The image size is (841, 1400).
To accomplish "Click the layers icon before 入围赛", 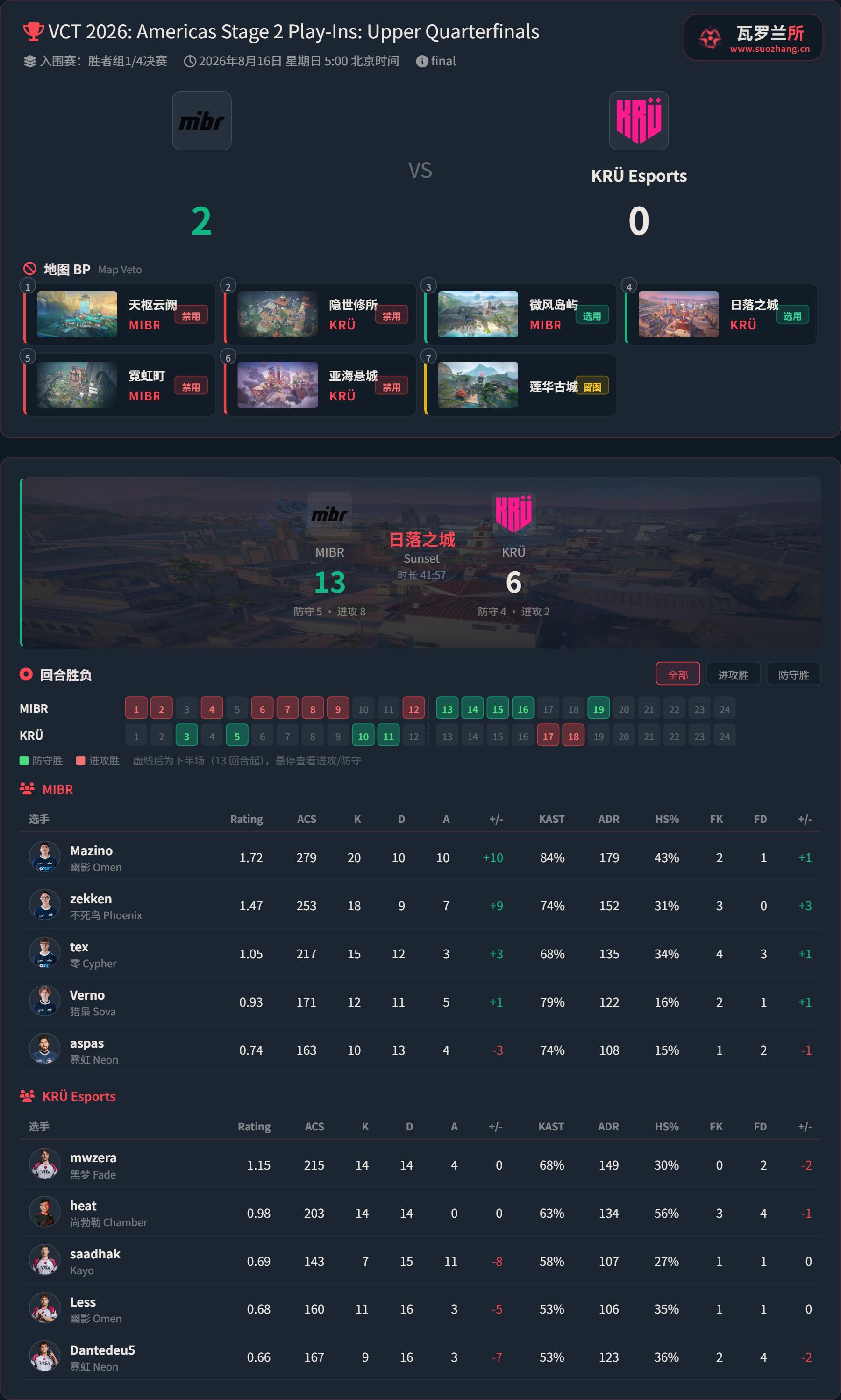I will pos(29,61).
